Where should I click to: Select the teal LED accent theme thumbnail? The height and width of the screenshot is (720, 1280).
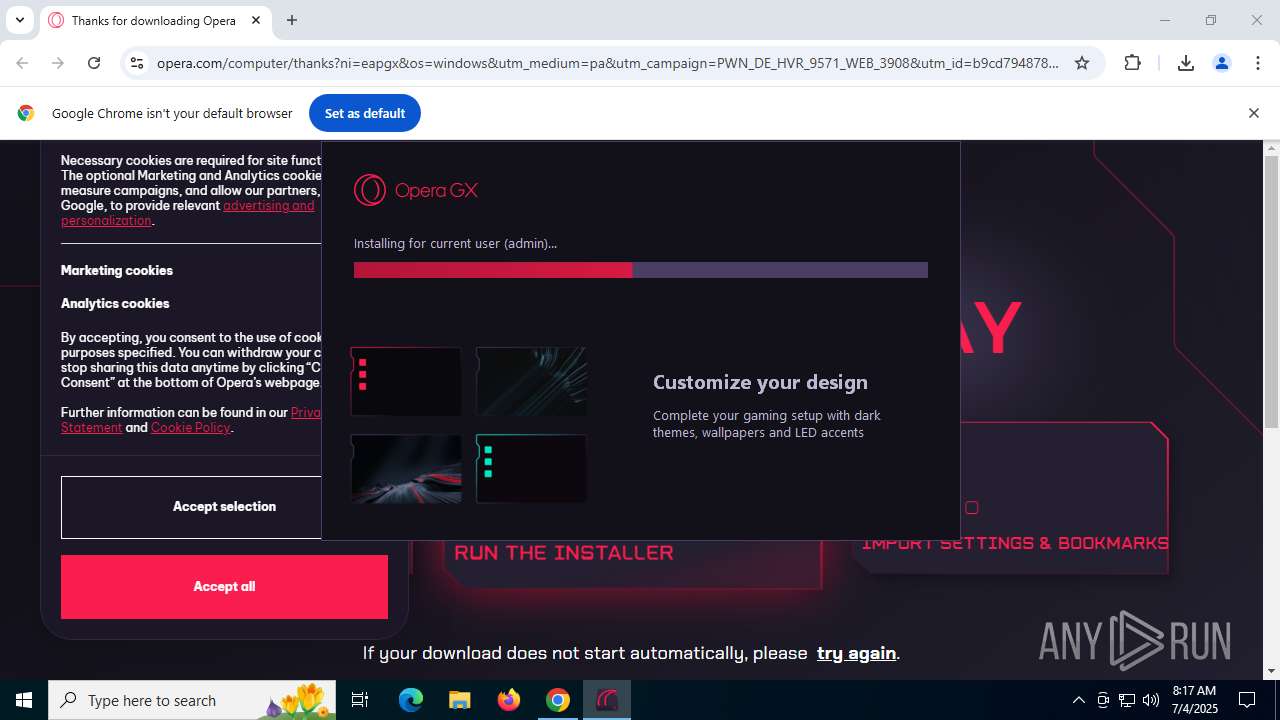click(531, 469)
